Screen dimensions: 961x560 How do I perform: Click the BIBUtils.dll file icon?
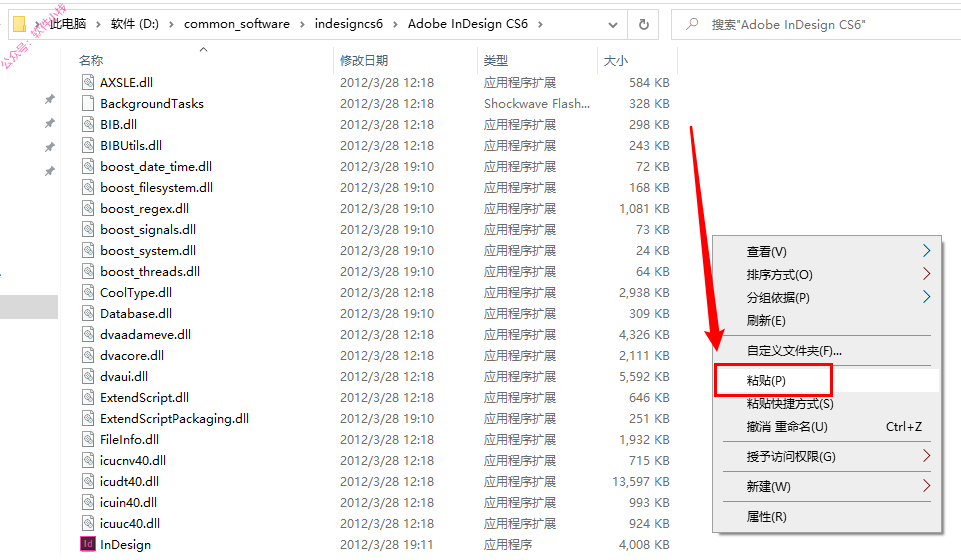coord(88,145)
